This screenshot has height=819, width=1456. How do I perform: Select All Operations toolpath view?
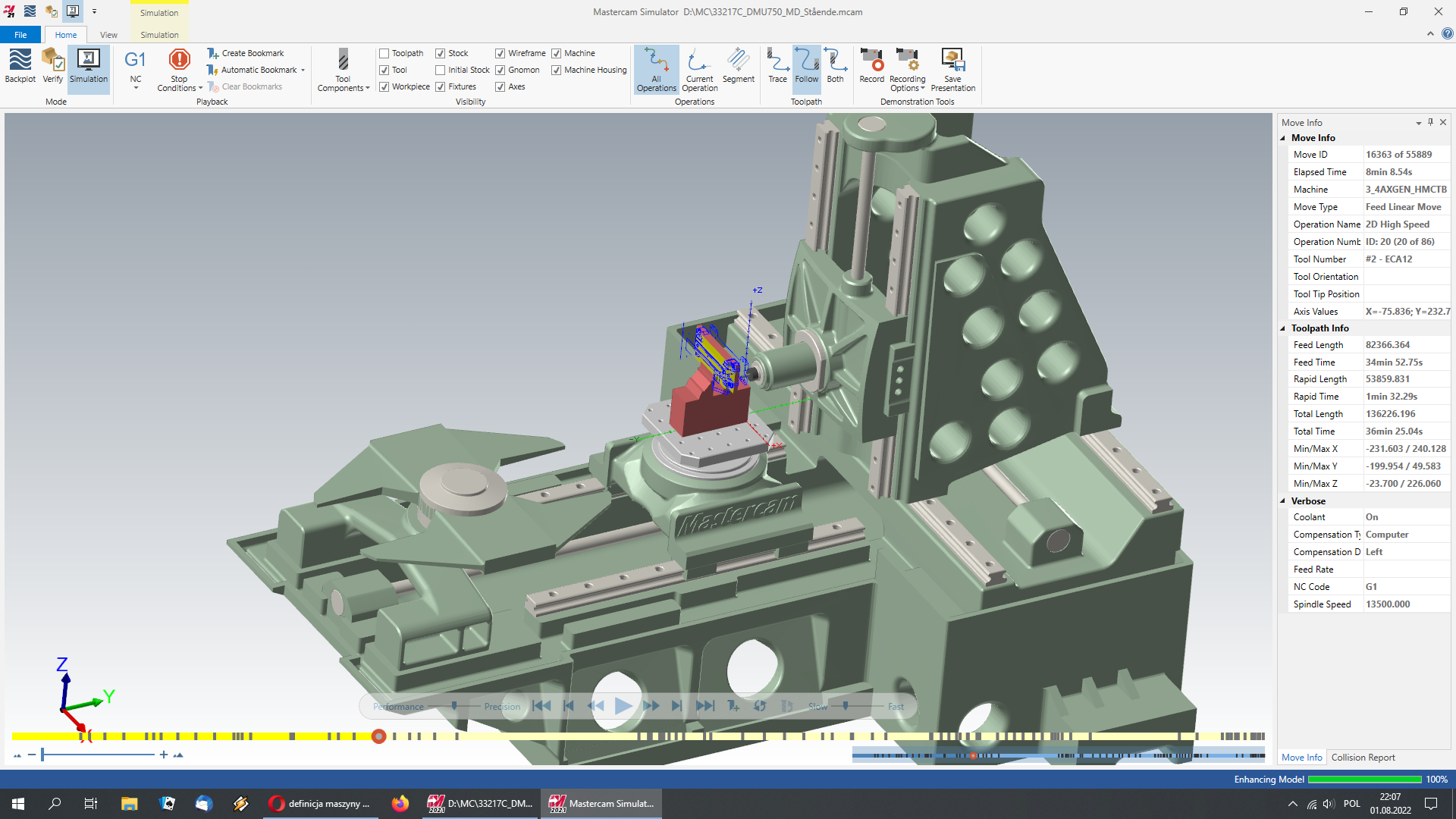coord(657,69)
